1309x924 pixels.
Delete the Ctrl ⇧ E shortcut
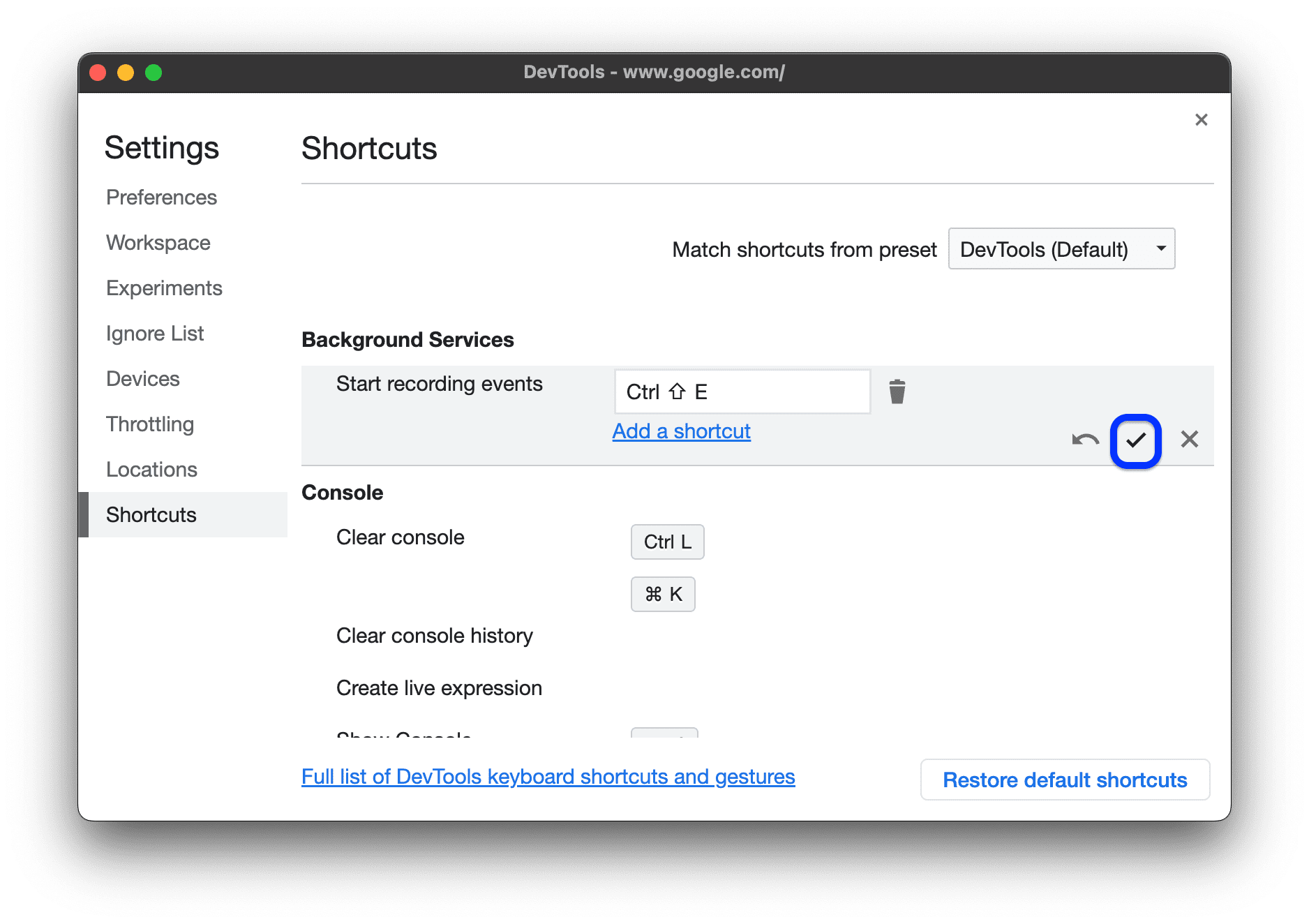897,391
